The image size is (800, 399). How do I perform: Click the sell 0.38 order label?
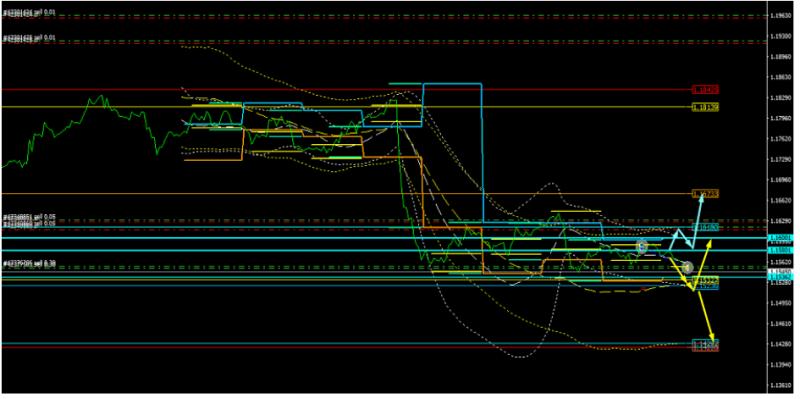tap(29, 264)
